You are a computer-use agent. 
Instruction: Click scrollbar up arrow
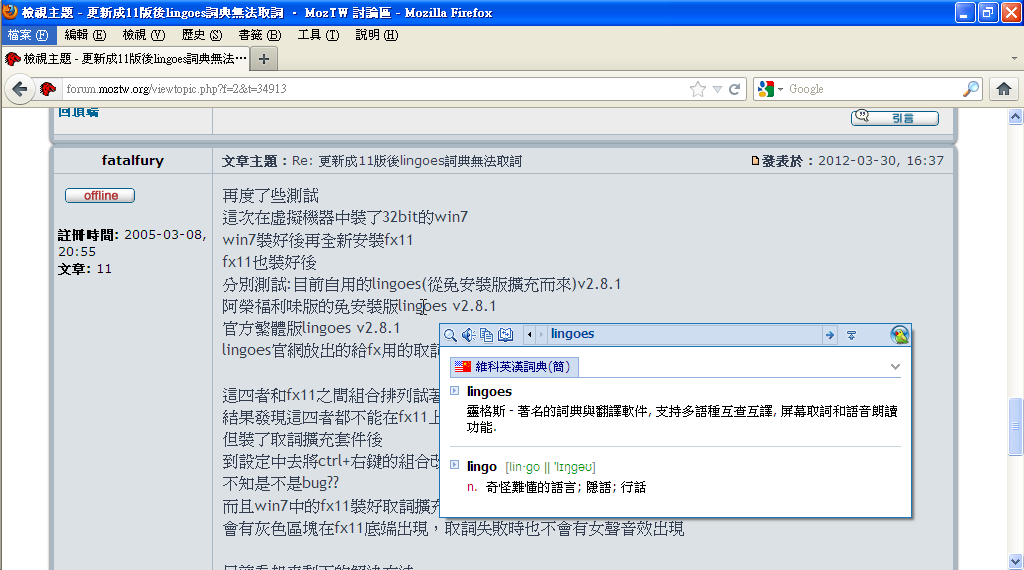[1015, 117]
